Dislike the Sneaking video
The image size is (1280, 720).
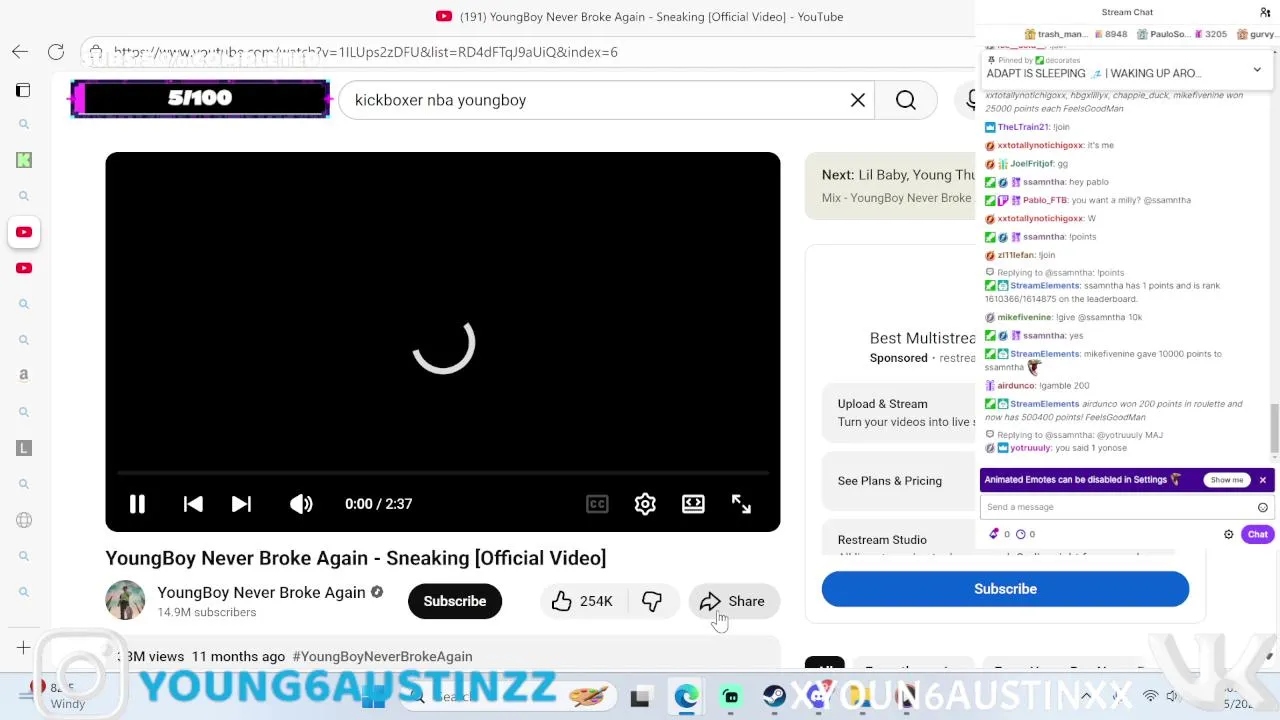[x=652, y=601]
